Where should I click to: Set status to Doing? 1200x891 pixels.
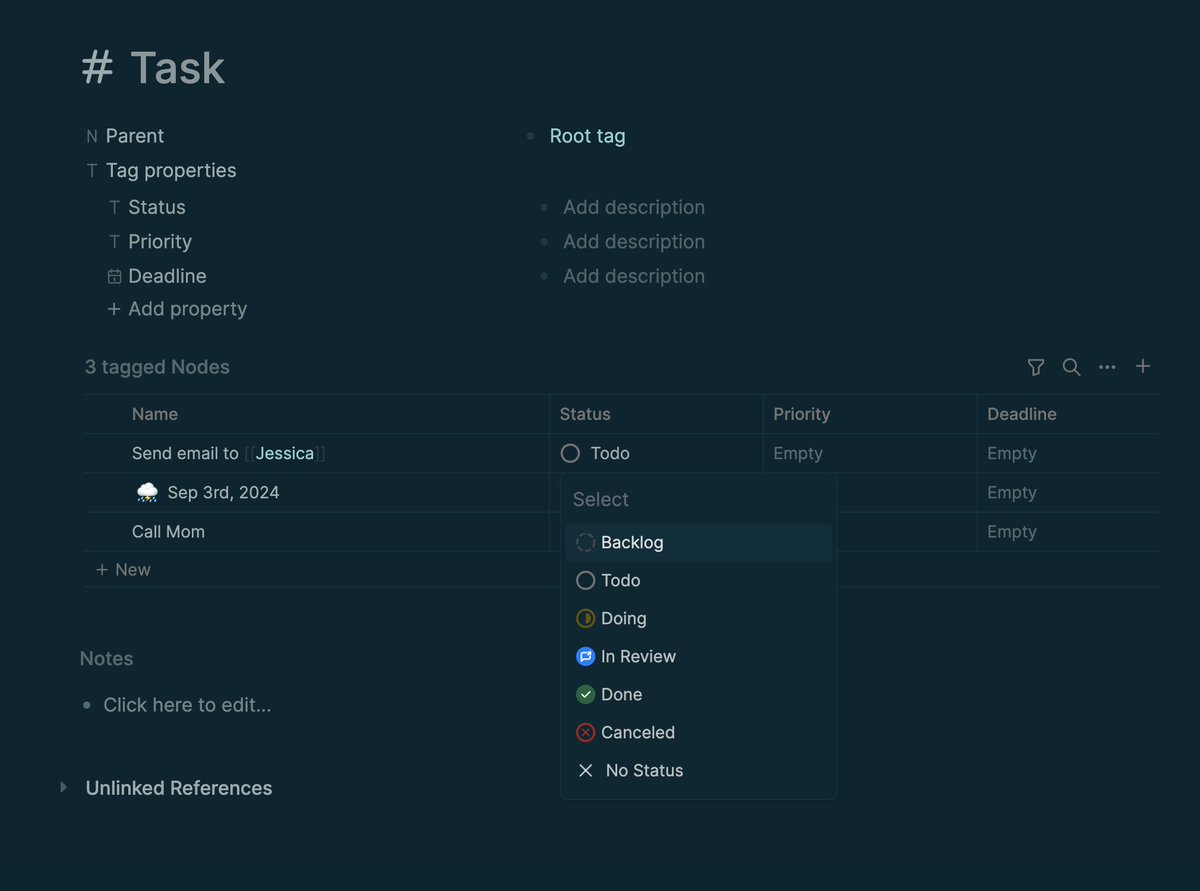698,618
